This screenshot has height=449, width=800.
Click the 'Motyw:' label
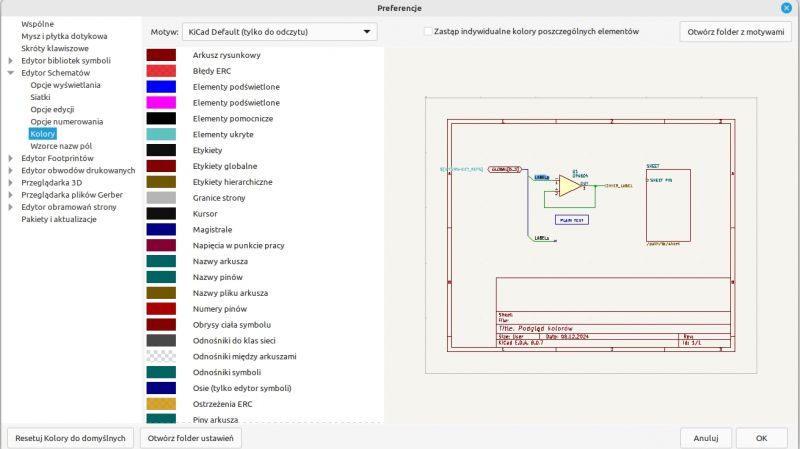(164, 32)
